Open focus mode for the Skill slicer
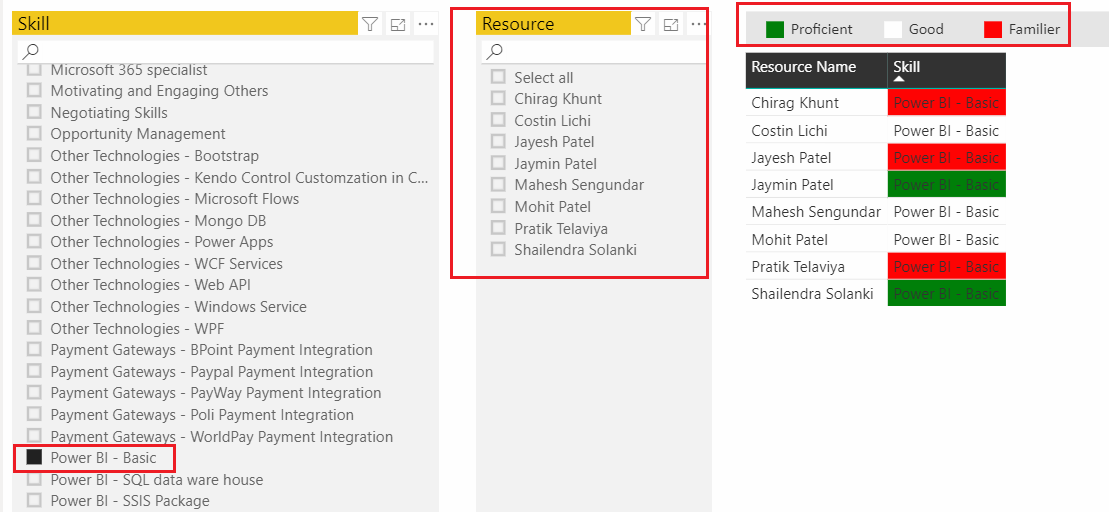1109x512 pixels. 398,25
